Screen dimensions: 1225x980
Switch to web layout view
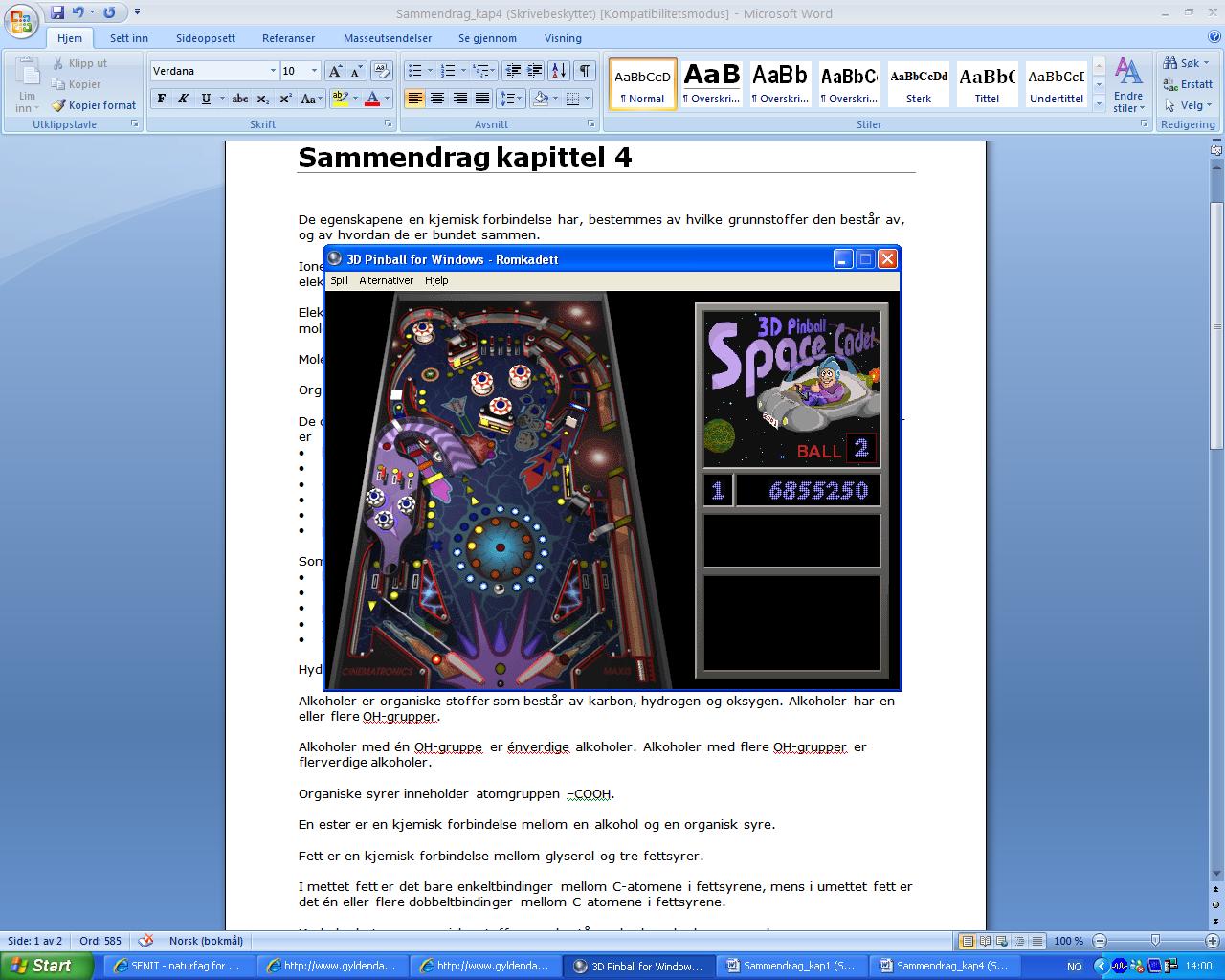pos(1003,941)
